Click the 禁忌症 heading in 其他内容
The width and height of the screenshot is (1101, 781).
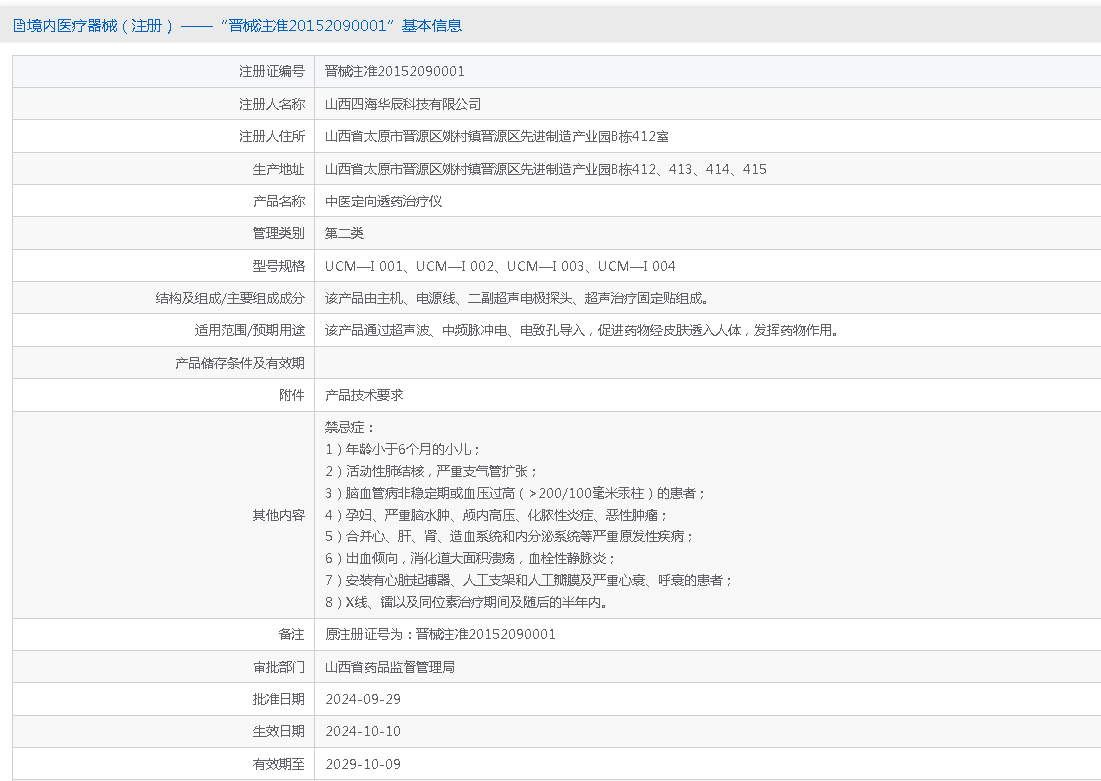pos(350,427)
